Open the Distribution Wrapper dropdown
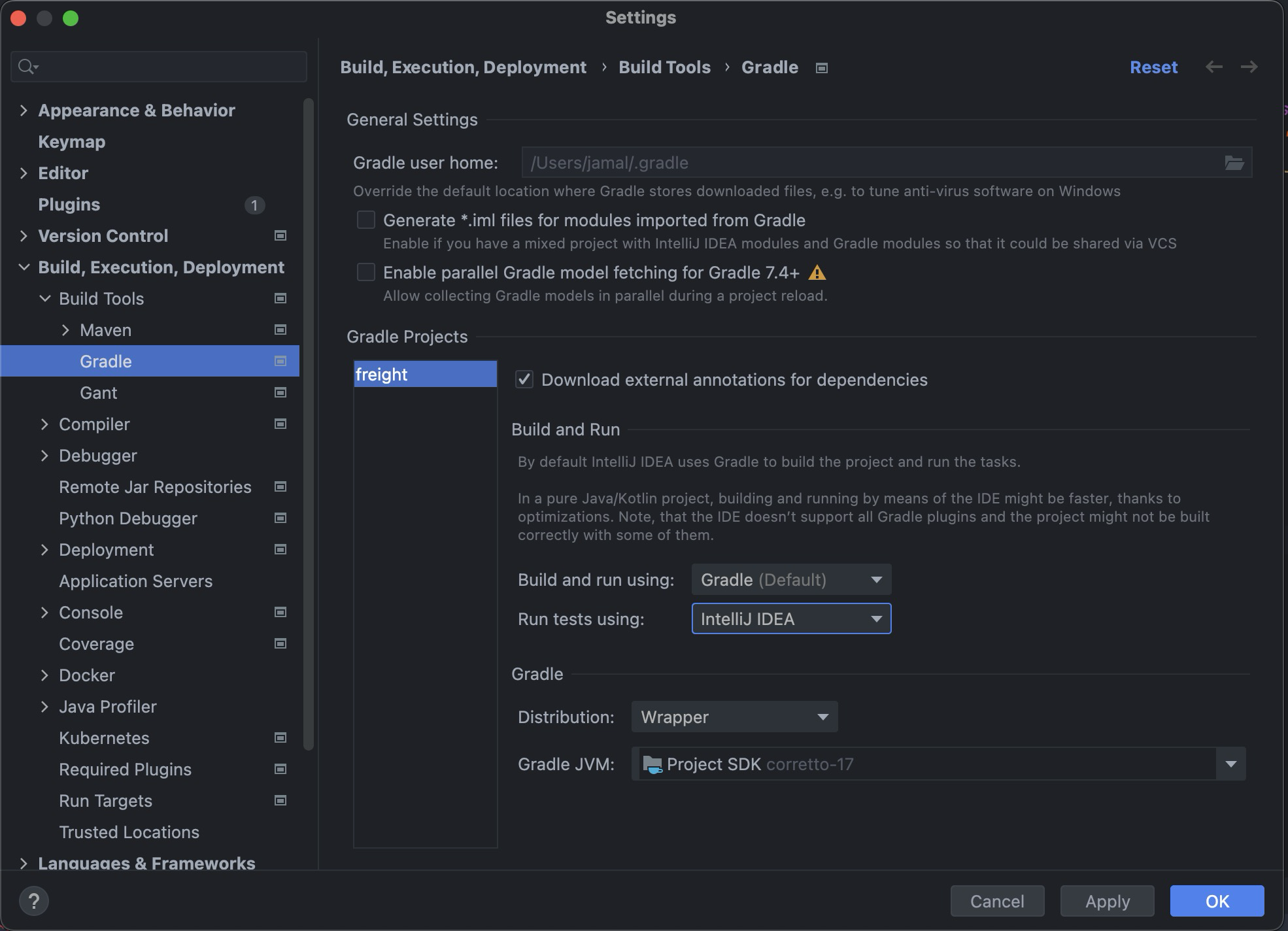Image resolution: width=1288 pixels, height=931 pixels. [x=734, y=717]
